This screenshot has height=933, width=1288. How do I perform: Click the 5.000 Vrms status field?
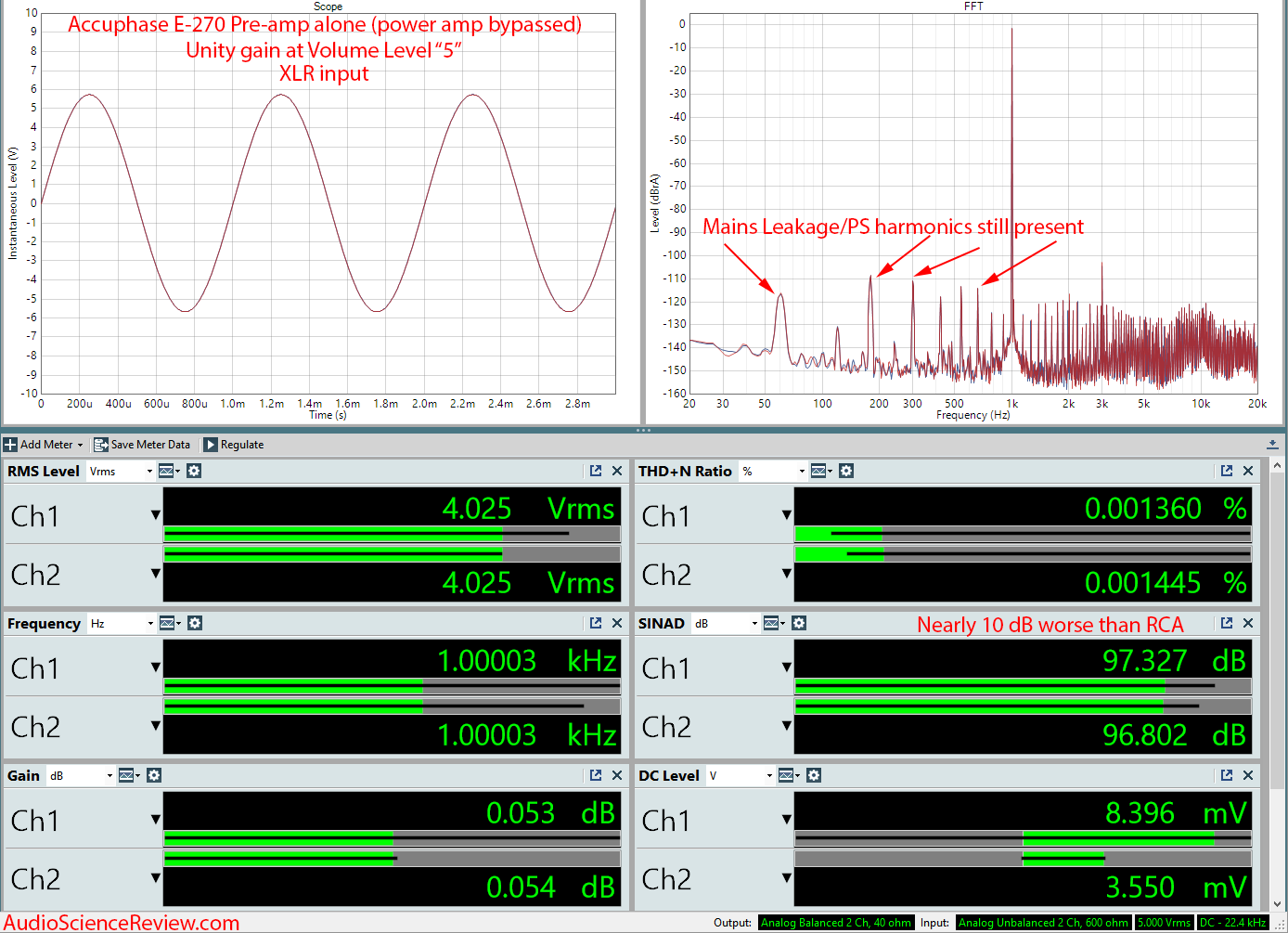pyautogui.click(x=1164, y=923)
